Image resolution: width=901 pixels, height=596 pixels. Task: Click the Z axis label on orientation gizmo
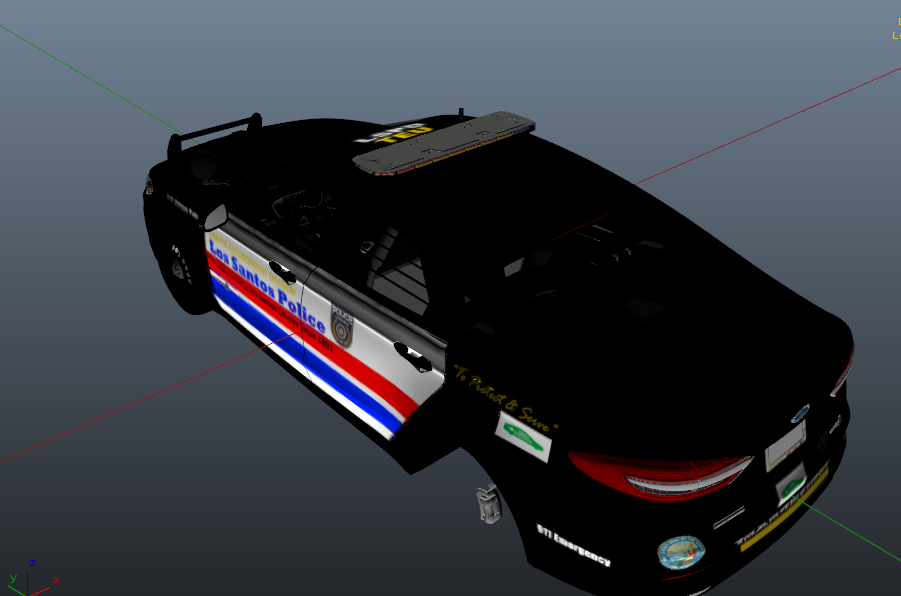coord(33,563)
